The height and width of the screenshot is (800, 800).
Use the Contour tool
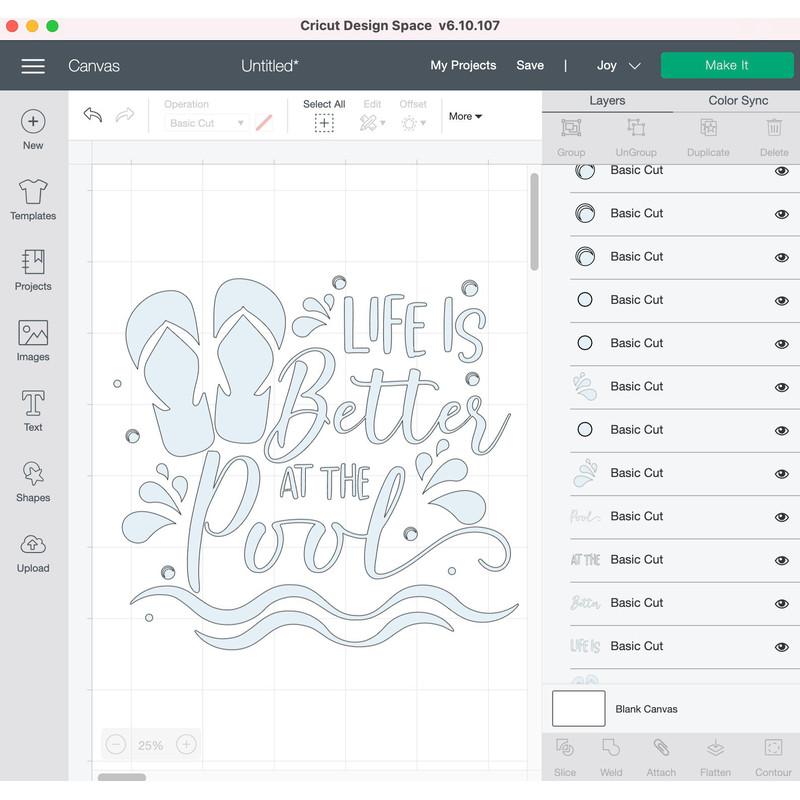click(x=773, y=755)
